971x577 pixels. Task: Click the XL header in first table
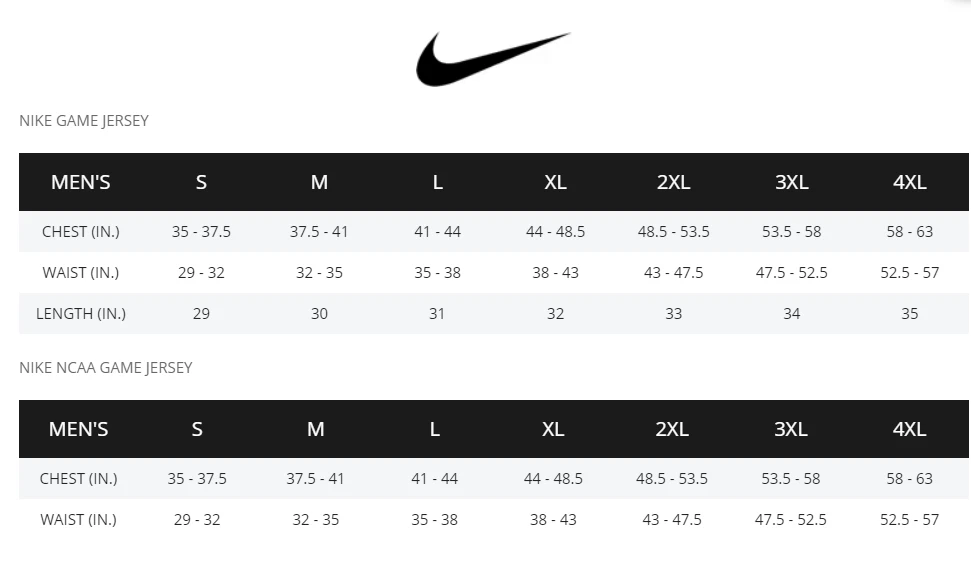click(555, 182)
